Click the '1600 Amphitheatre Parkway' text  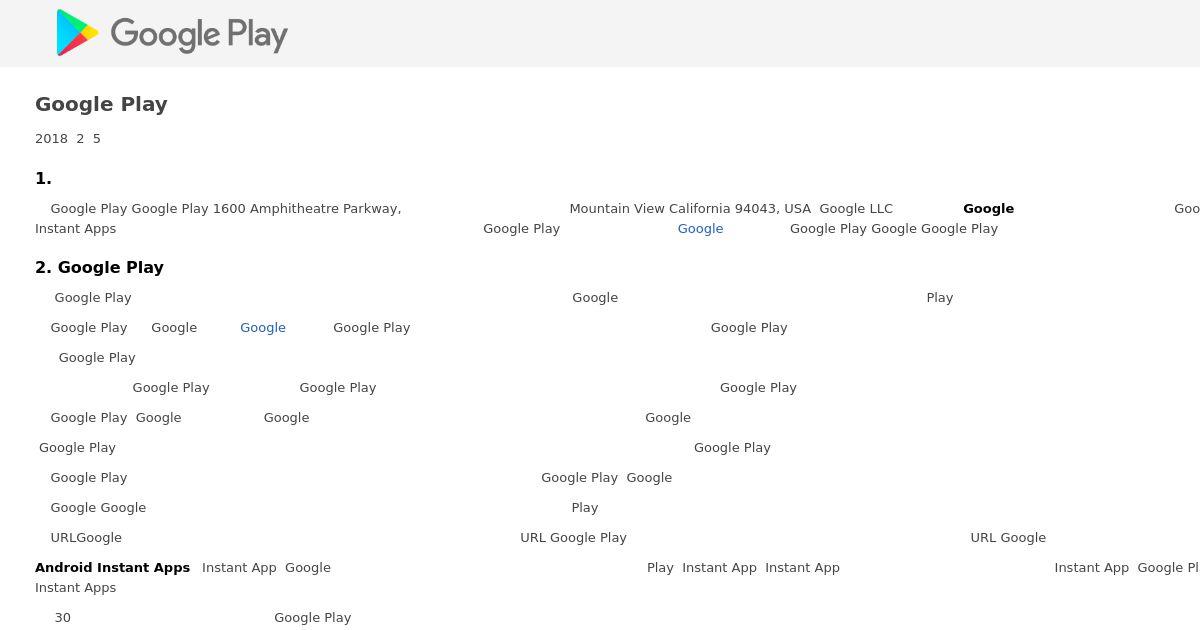[306, 209]
